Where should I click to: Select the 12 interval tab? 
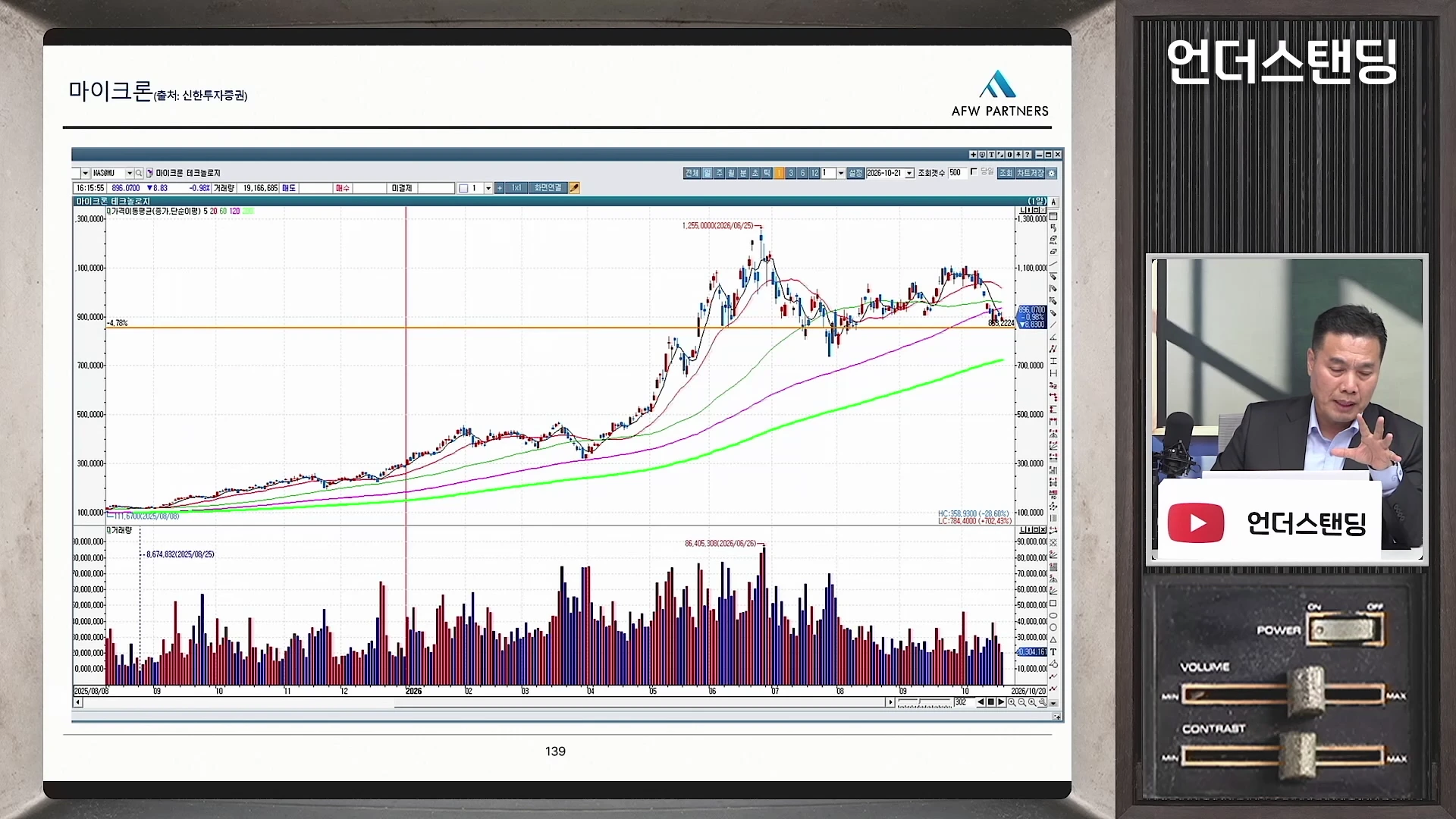tap(814, 173)
